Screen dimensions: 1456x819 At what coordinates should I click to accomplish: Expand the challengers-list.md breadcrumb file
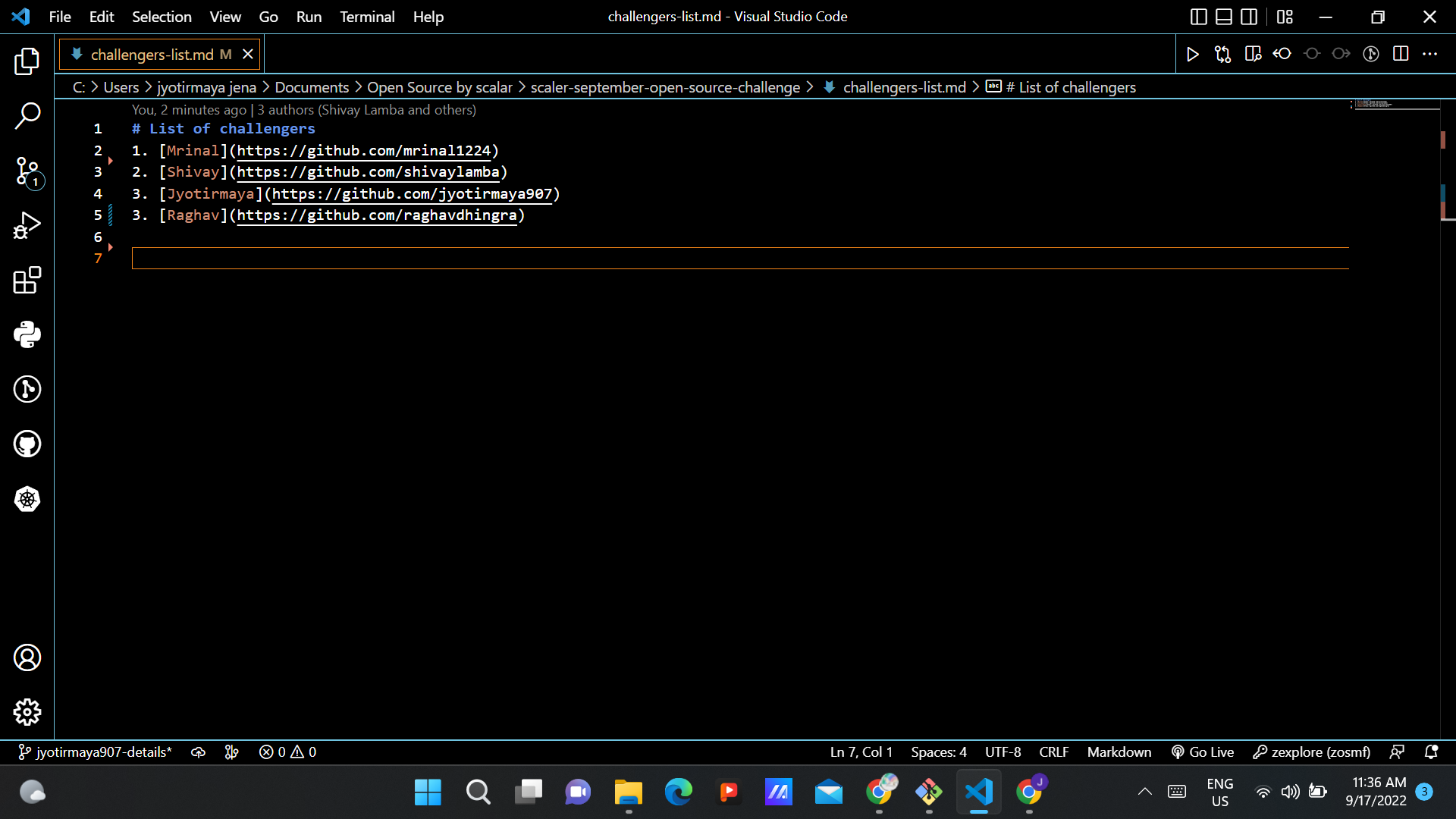pos(896,87)
